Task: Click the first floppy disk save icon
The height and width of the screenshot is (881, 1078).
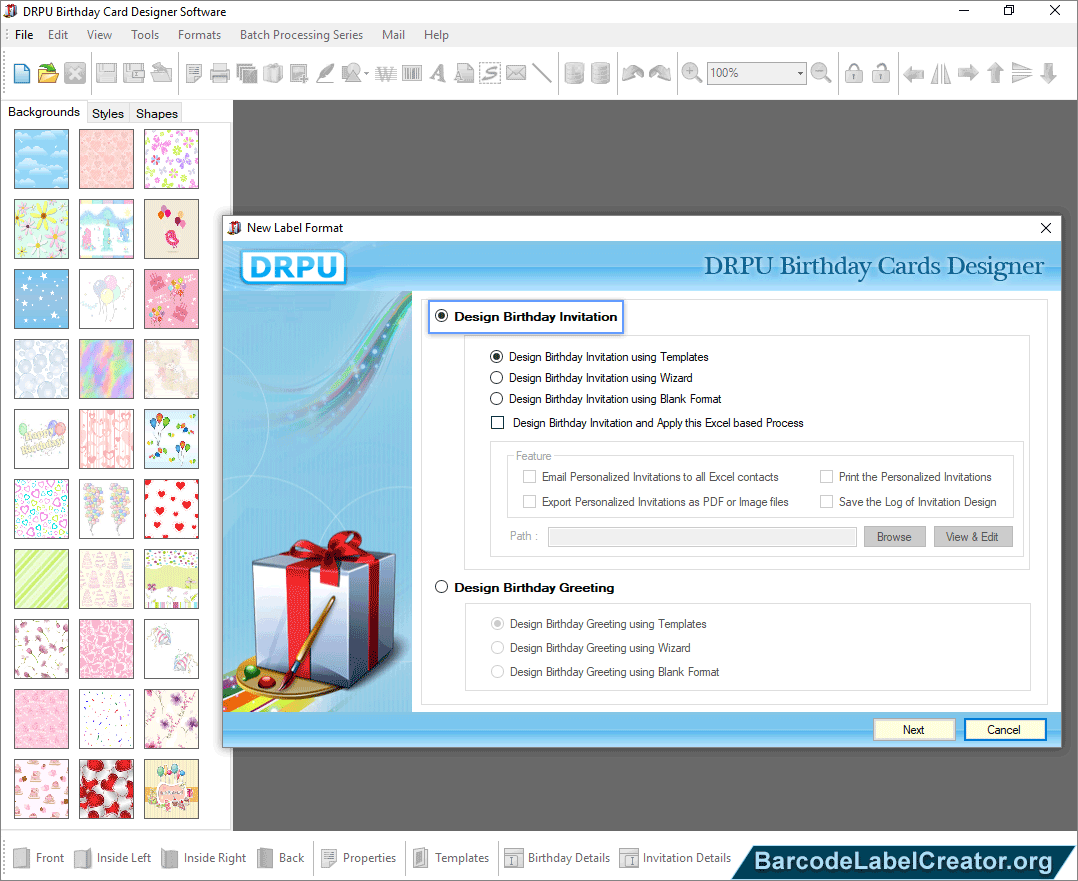Action: (x=106, y=73)
